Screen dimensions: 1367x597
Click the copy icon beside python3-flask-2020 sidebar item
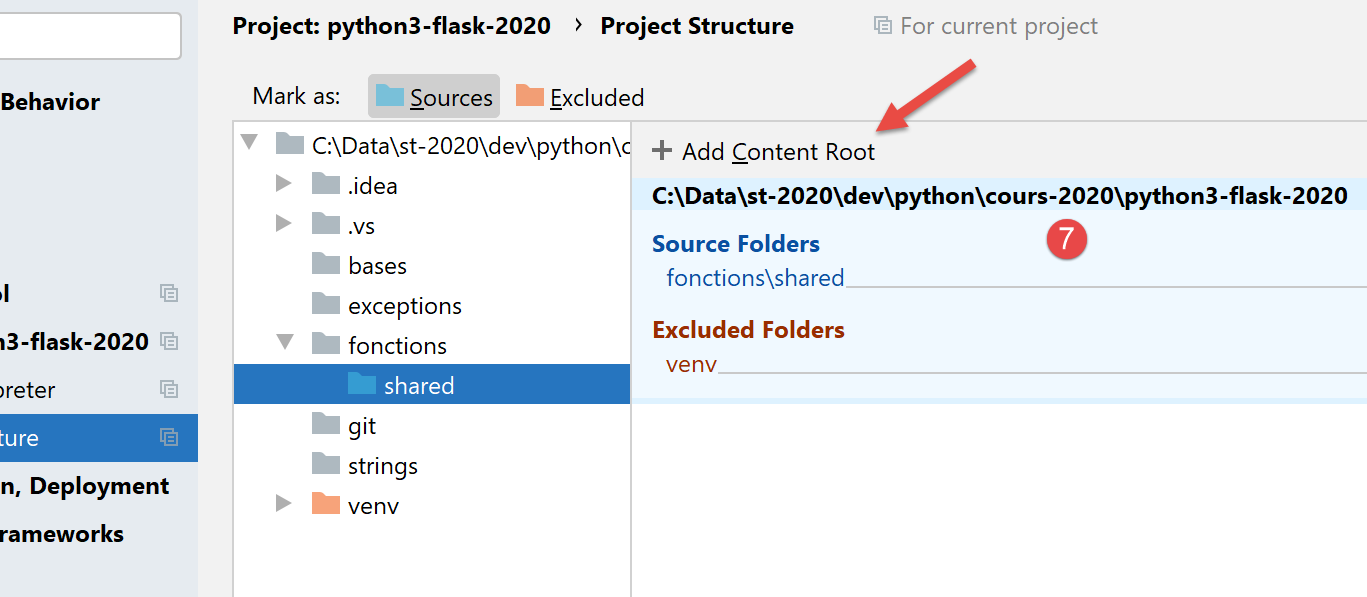coord(169,341)
